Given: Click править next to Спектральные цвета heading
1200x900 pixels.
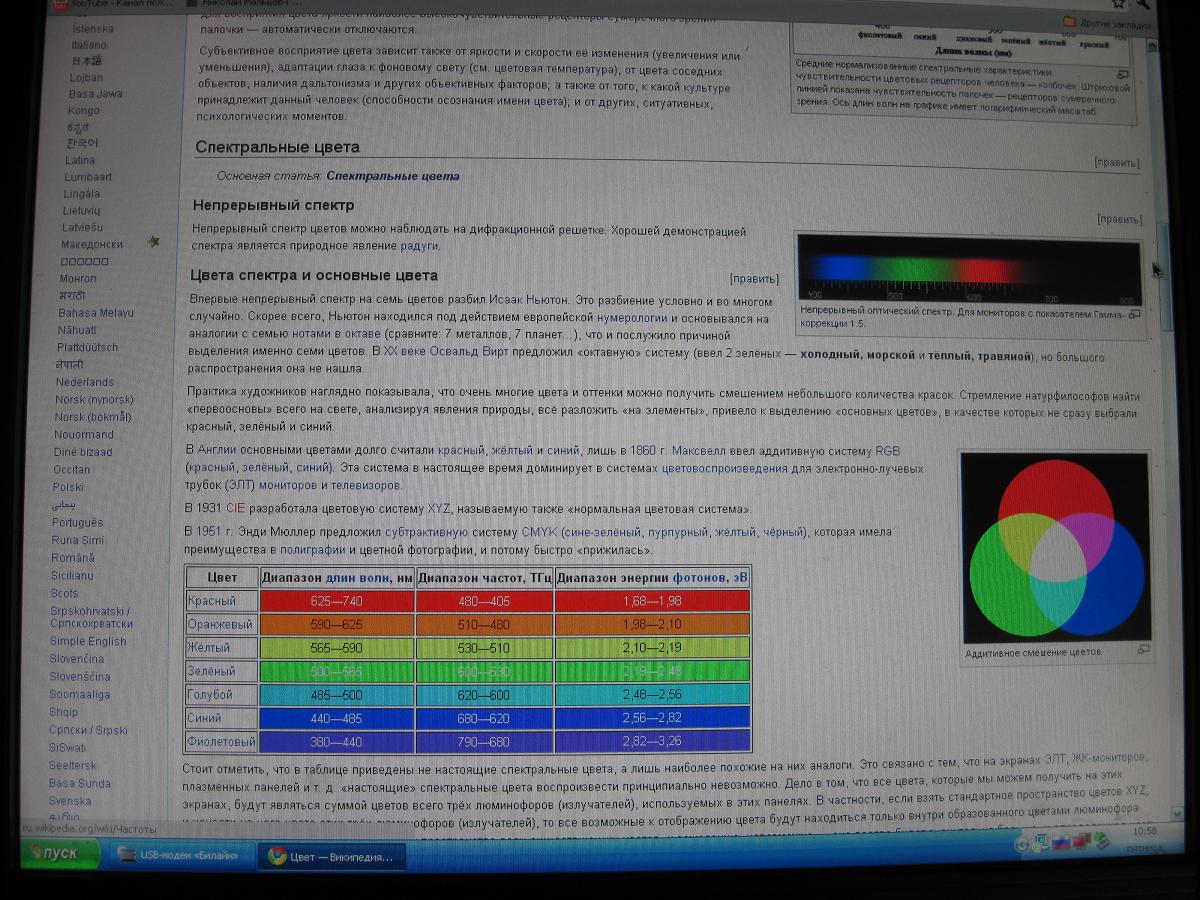Looking at the screenshot, I should pos(1116,163).
